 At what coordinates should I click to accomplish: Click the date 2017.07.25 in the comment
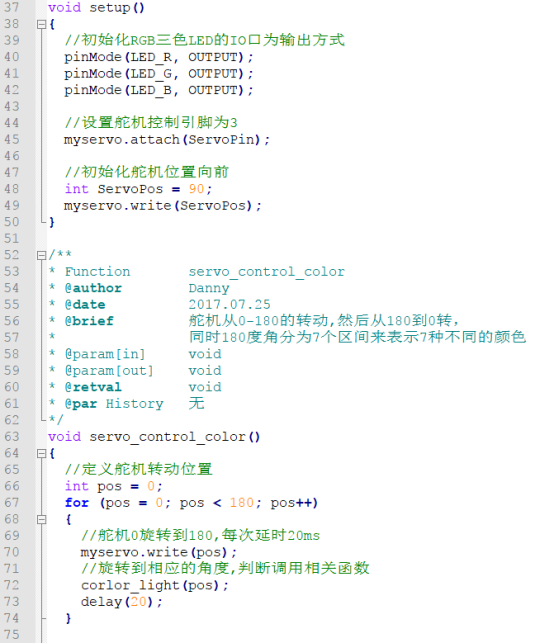229,305
